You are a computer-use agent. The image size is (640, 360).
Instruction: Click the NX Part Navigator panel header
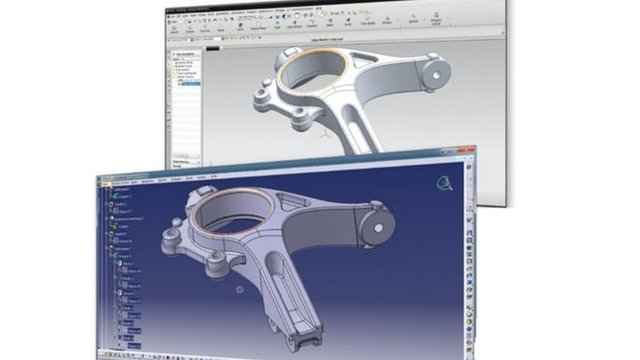[187, 54]
